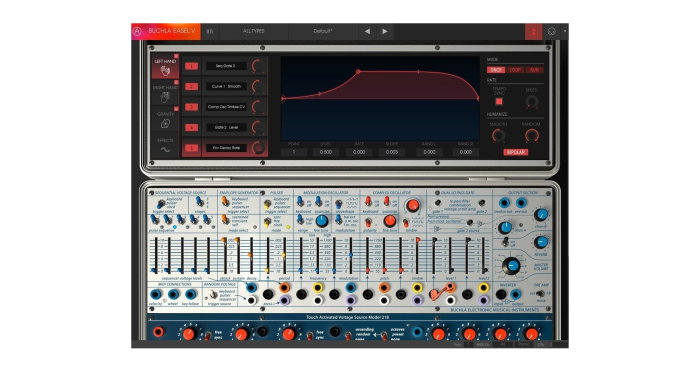Flip the Random Voltage trigger source switch
700x372 pixels.
[213, 294]
